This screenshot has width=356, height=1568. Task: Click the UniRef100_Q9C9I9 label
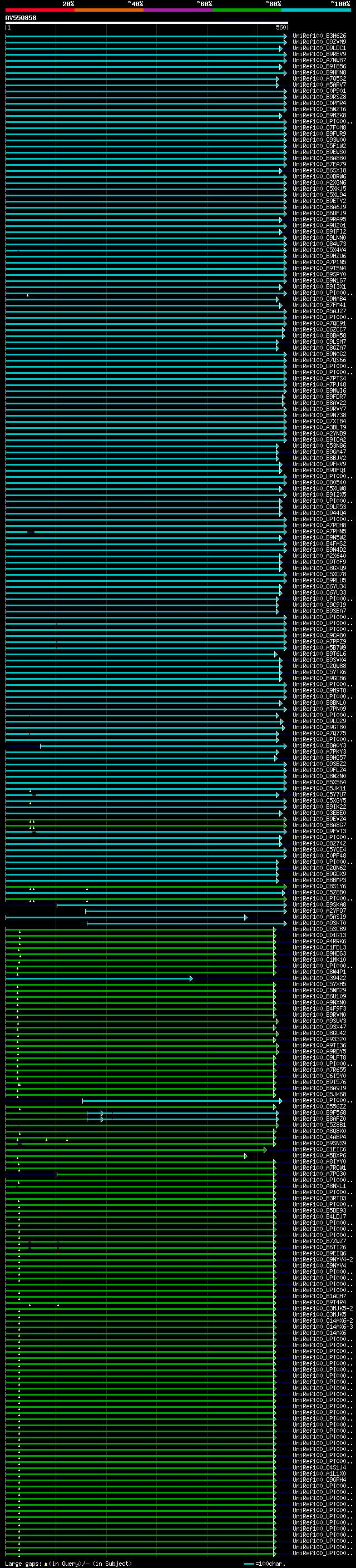click(319, 605)
